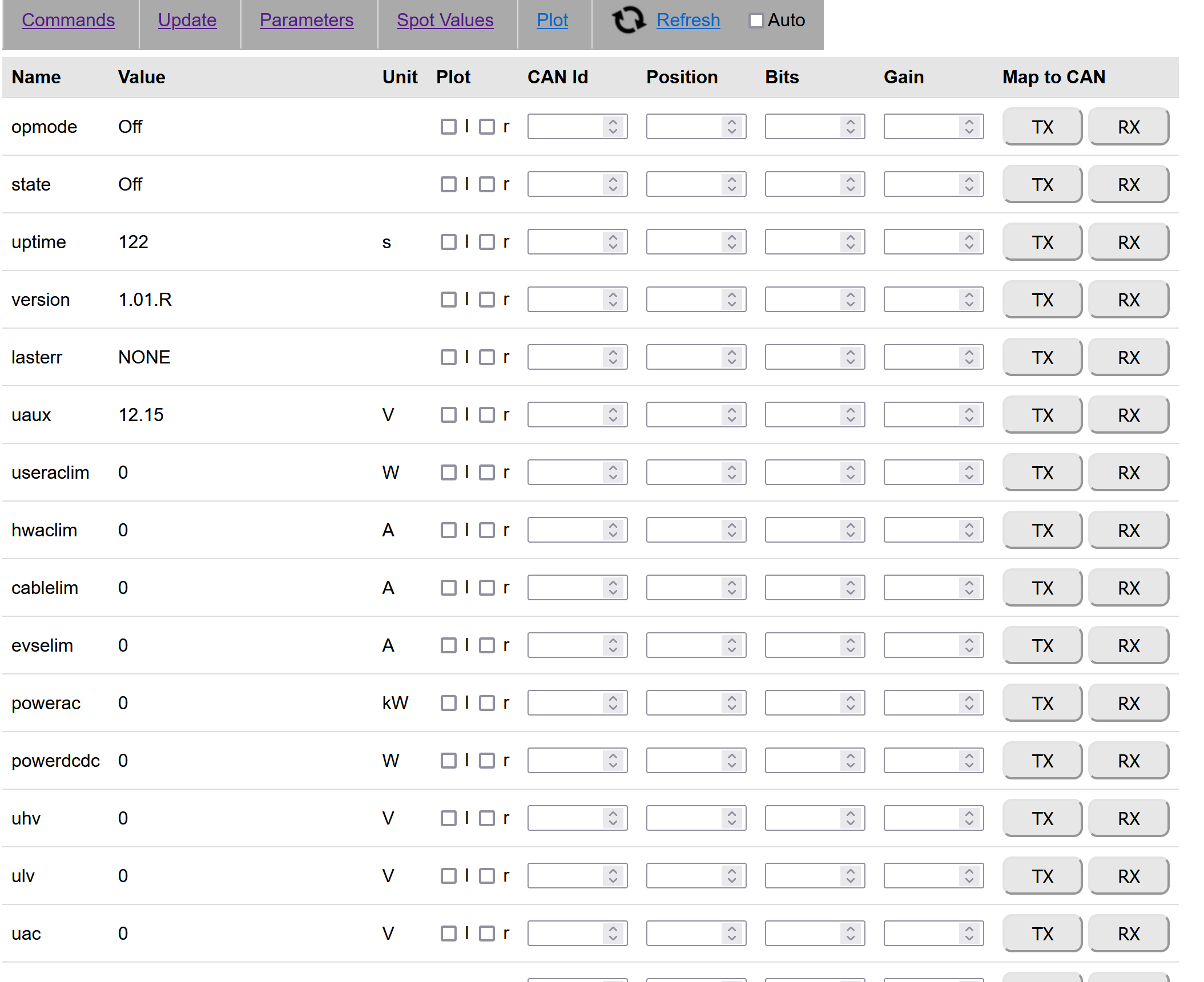Map uhv to CAN with TX
This screenshot has height=982, width=1204.
tap(1042, 818)
